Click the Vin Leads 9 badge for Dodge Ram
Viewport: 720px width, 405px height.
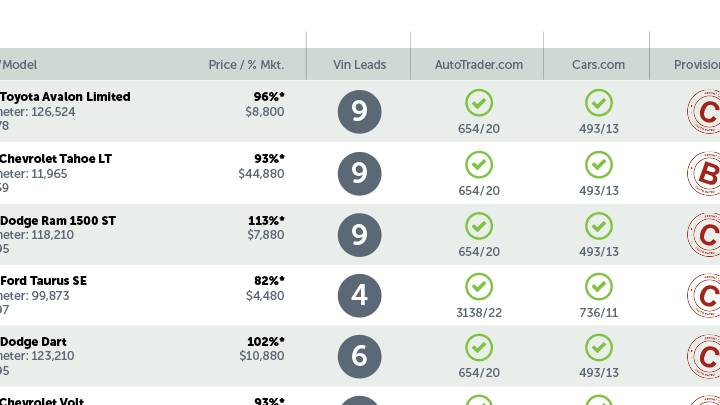(360, 235)
